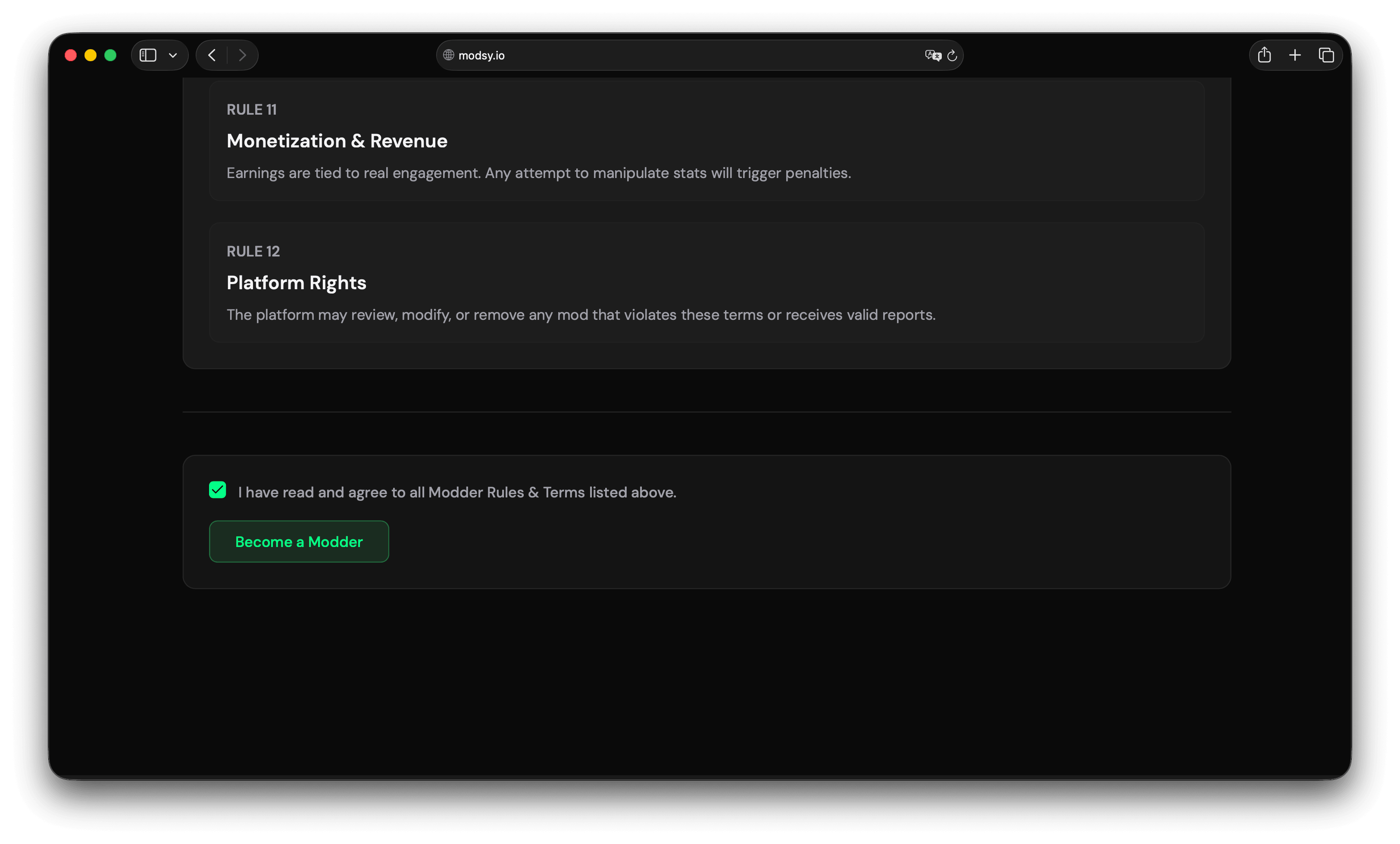1400x844 pixels.
Task: Open the page translate icon
Action: [x=932, y=55]
